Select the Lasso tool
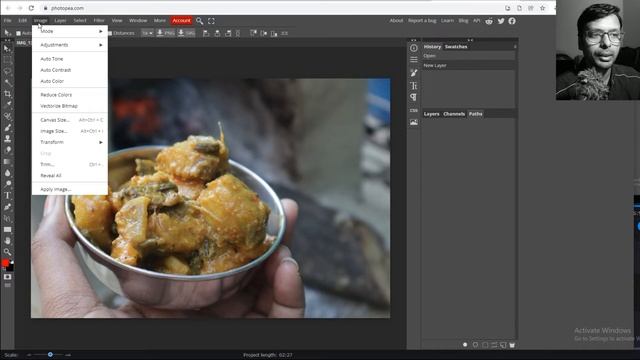The image size is (640, 360). [x=7, y=71]
